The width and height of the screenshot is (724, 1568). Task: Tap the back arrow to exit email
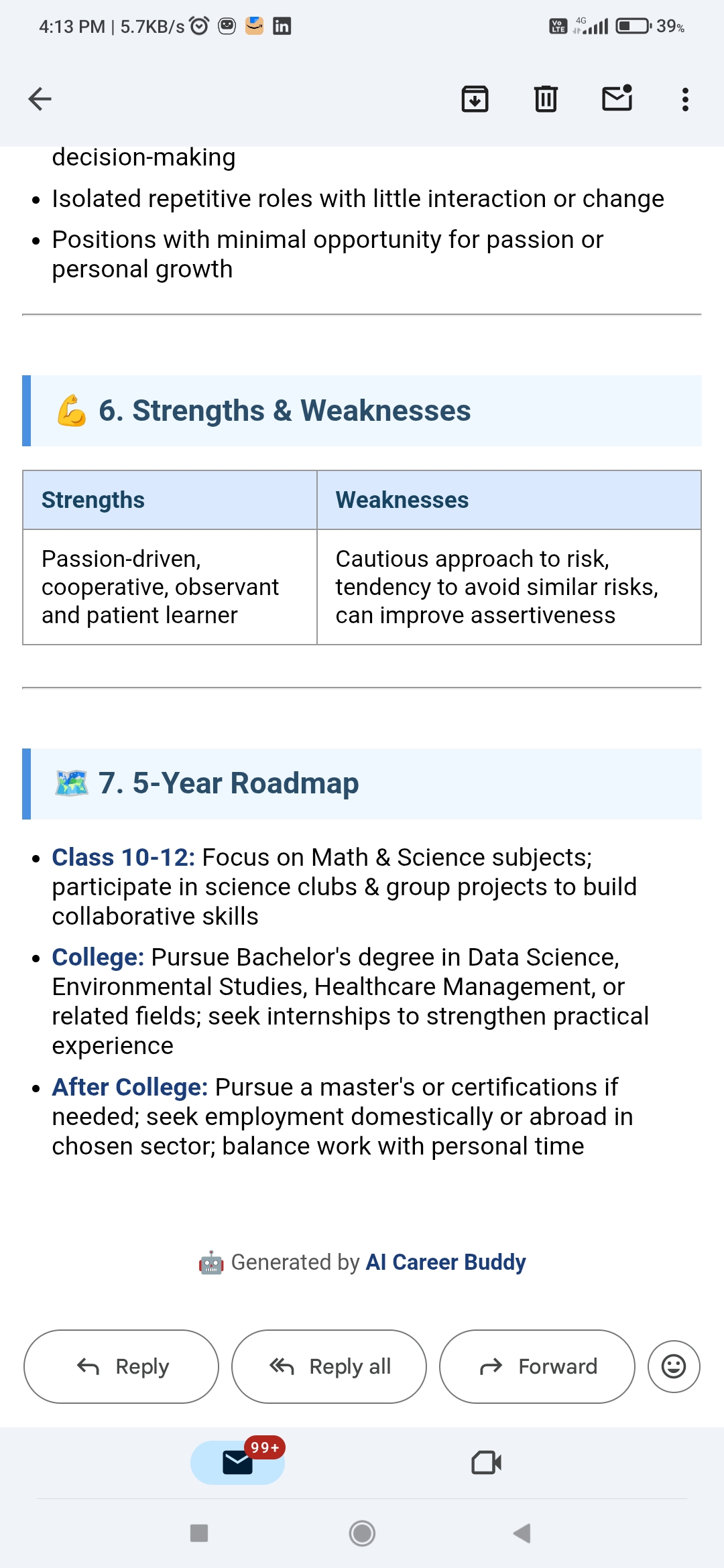tap(40, 99)
